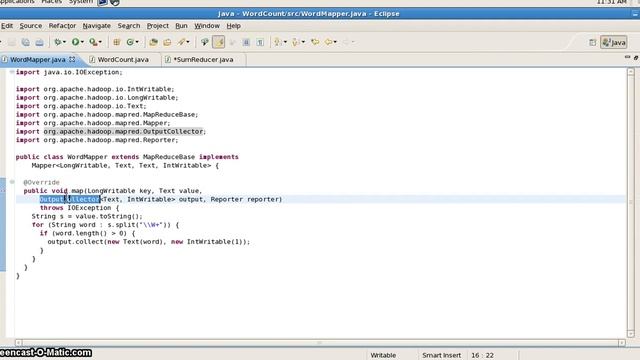Open the Debug dropdown arrow

(x=64, y=42)
